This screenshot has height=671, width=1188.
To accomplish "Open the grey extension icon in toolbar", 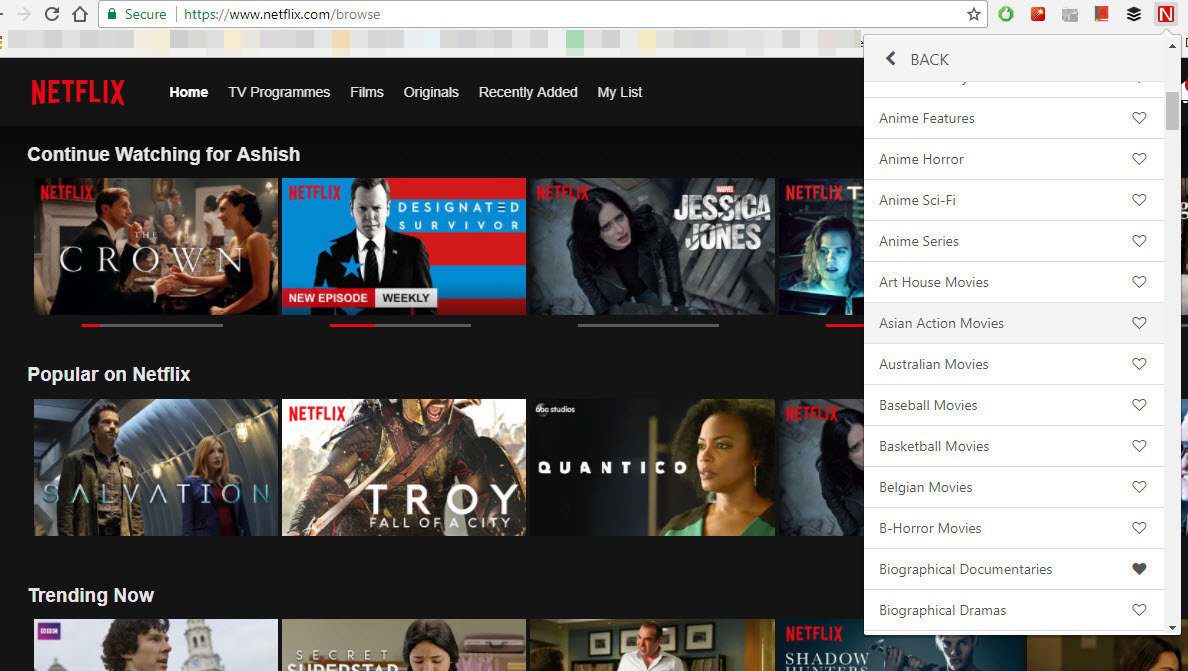I will (1070, 14).
